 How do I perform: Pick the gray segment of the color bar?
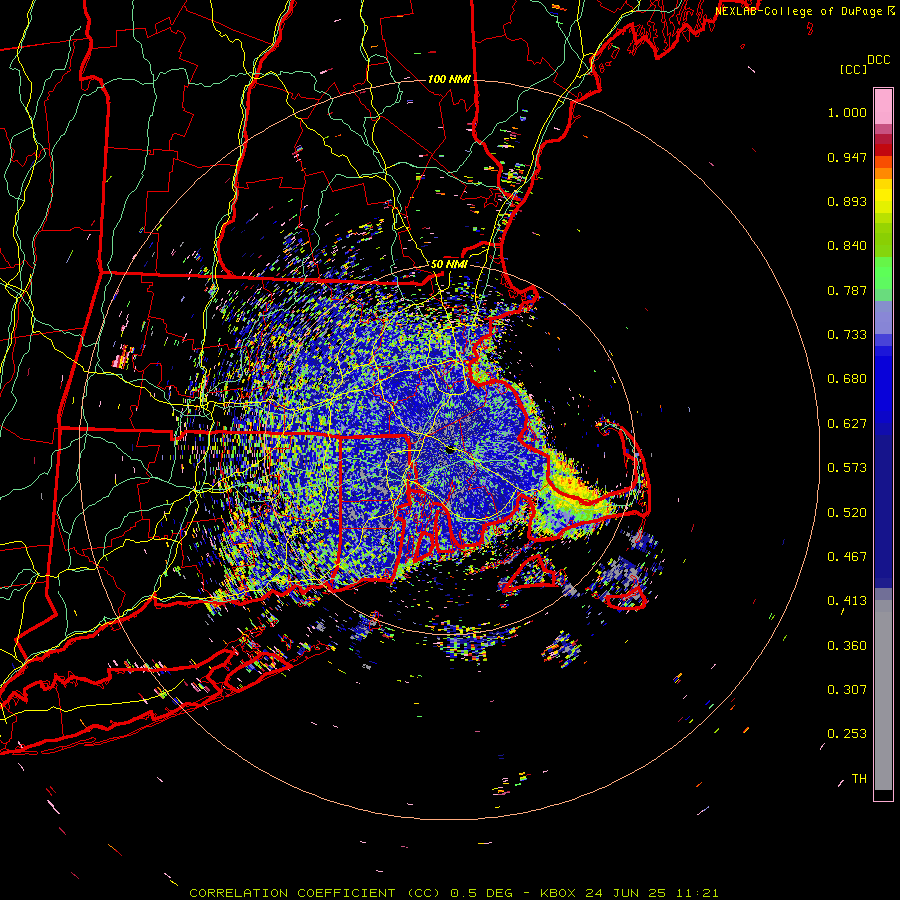[x=883, y=695]
